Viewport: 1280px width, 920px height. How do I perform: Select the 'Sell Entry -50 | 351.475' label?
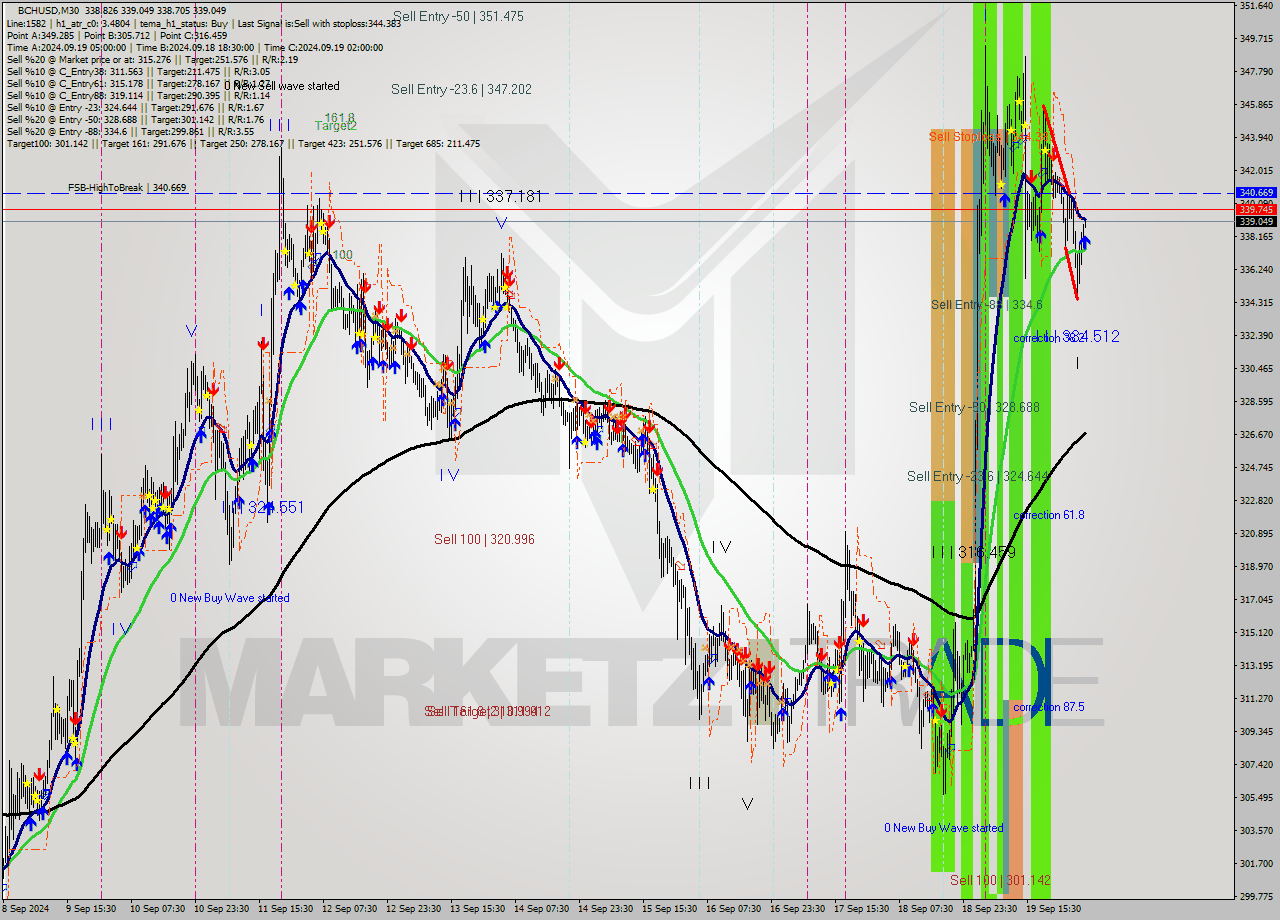tap(458, 16)
